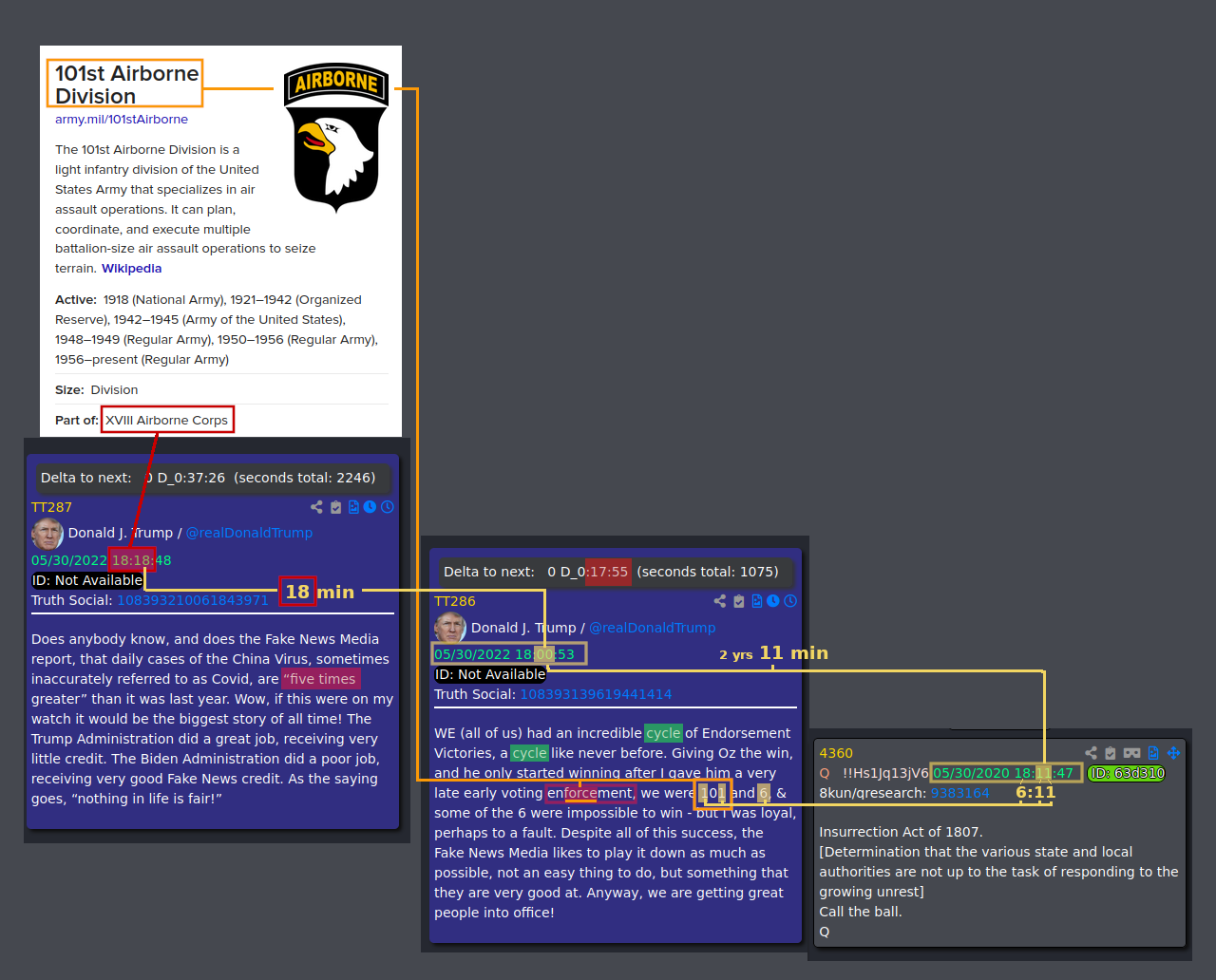Click the timestamp 05/30/2022 18:00:53

(x=504, y=654)
